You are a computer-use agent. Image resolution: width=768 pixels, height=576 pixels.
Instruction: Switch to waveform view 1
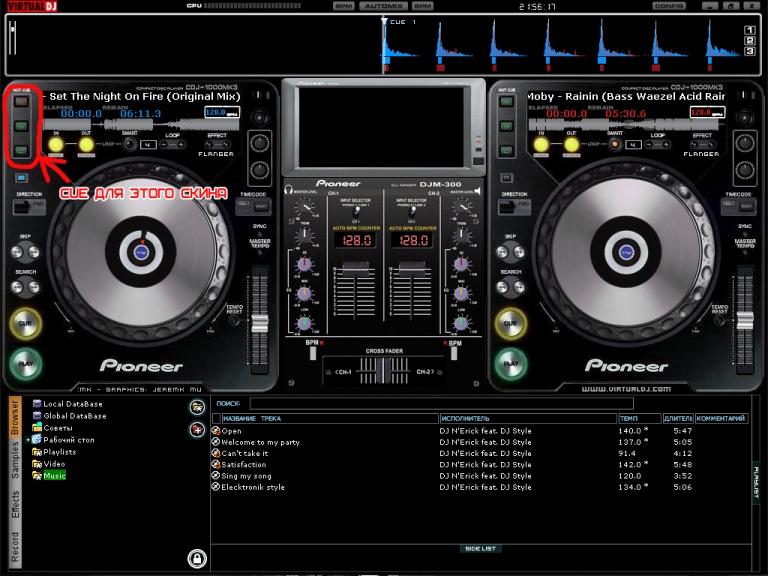749,30
